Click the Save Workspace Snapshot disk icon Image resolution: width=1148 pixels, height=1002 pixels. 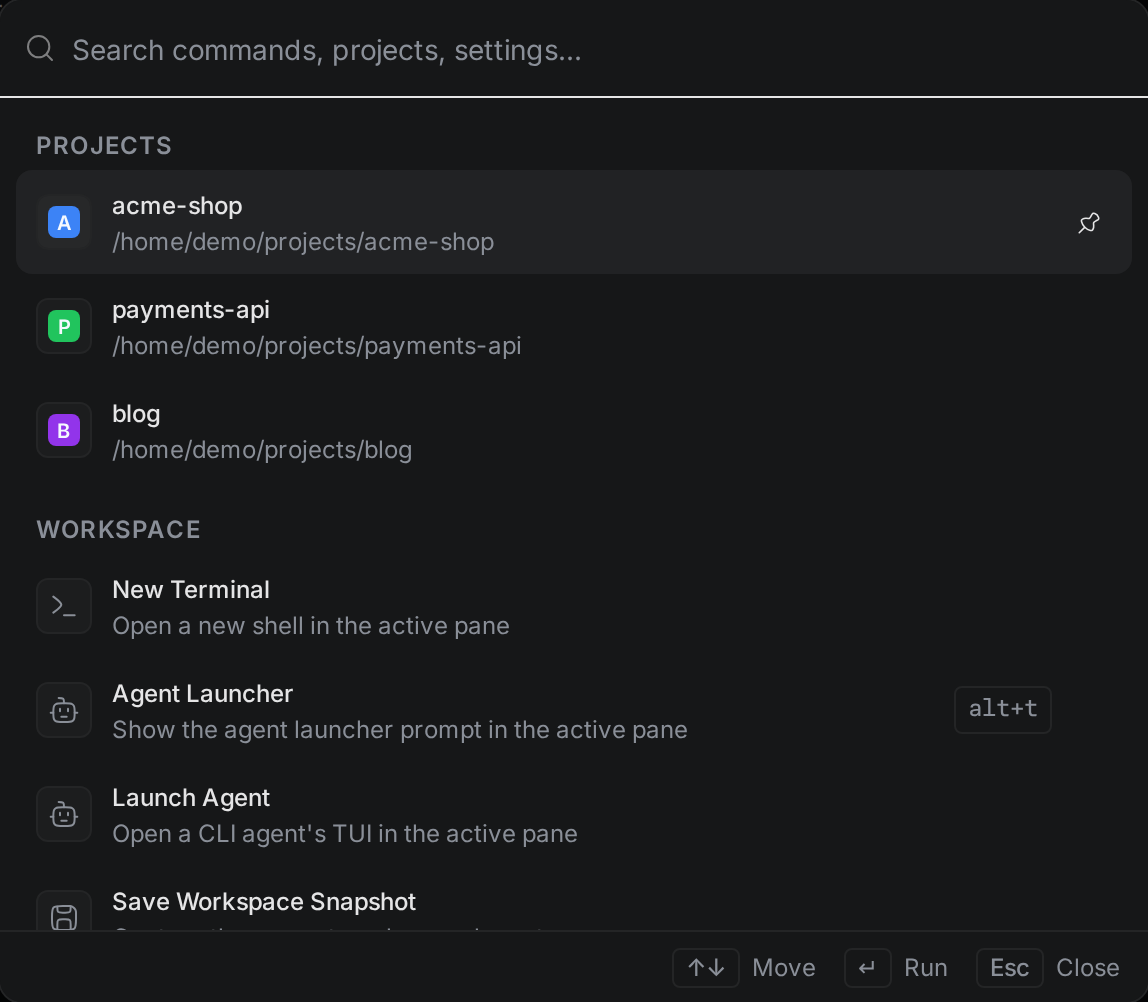click(x=64, y=911)
